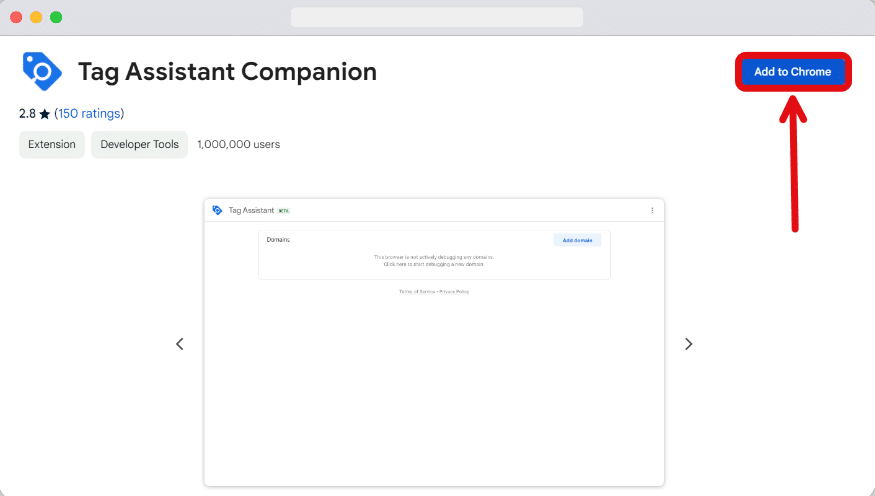Image resolution: width=875 pixels, height=496 pixels.
Task: Click Add domain in the preview screenshot
Action: tap(577, 240)
